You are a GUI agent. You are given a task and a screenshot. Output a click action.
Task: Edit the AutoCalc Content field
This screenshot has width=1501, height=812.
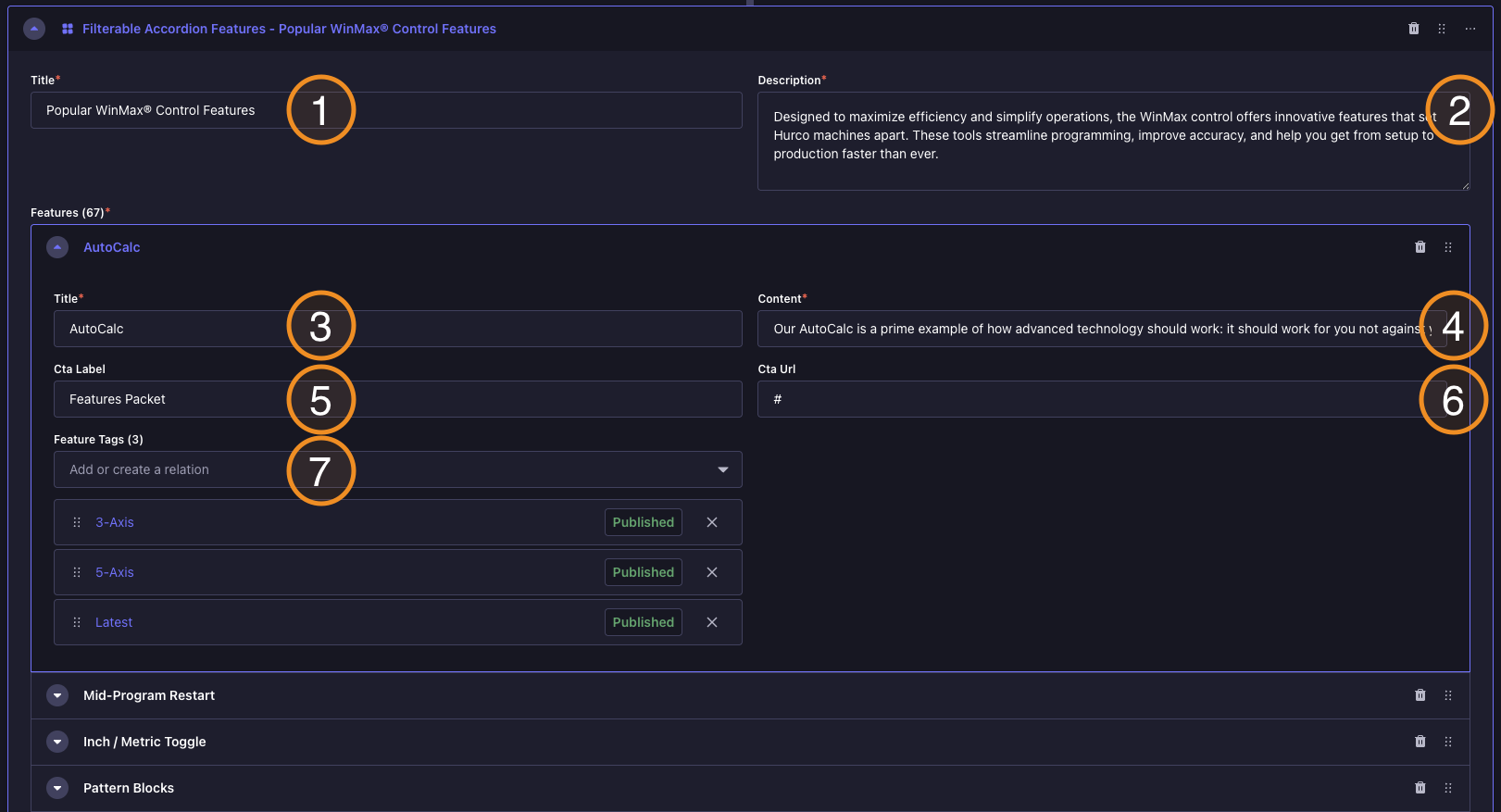coord(1102,329)
